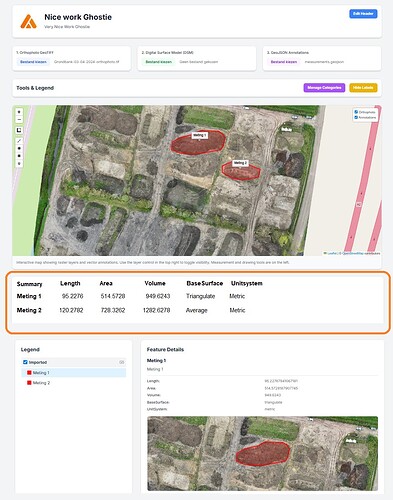Choose file for GeoJSON Annotations
This screenshot has height=500, width=393.
(284, 62)
